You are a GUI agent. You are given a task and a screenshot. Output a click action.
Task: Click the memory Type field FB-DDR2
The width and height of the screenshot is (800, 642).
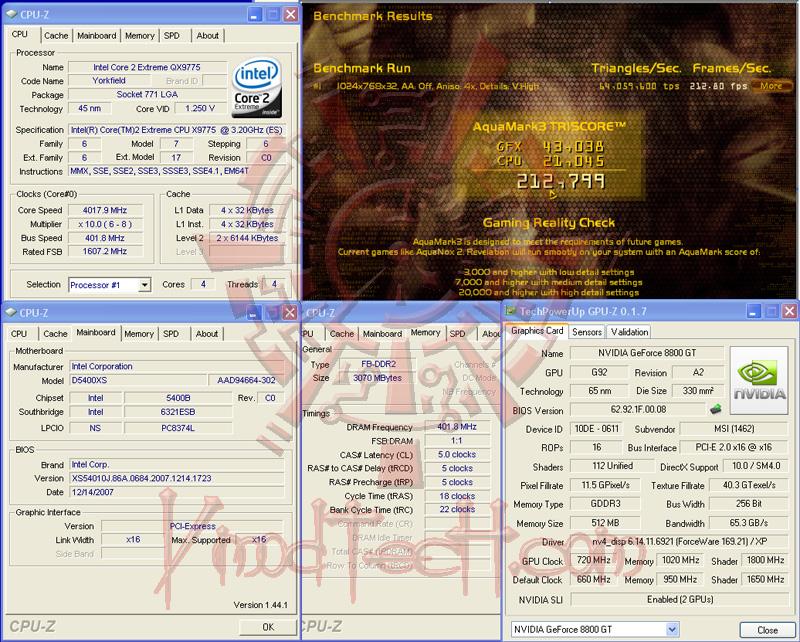click(378, 364)
